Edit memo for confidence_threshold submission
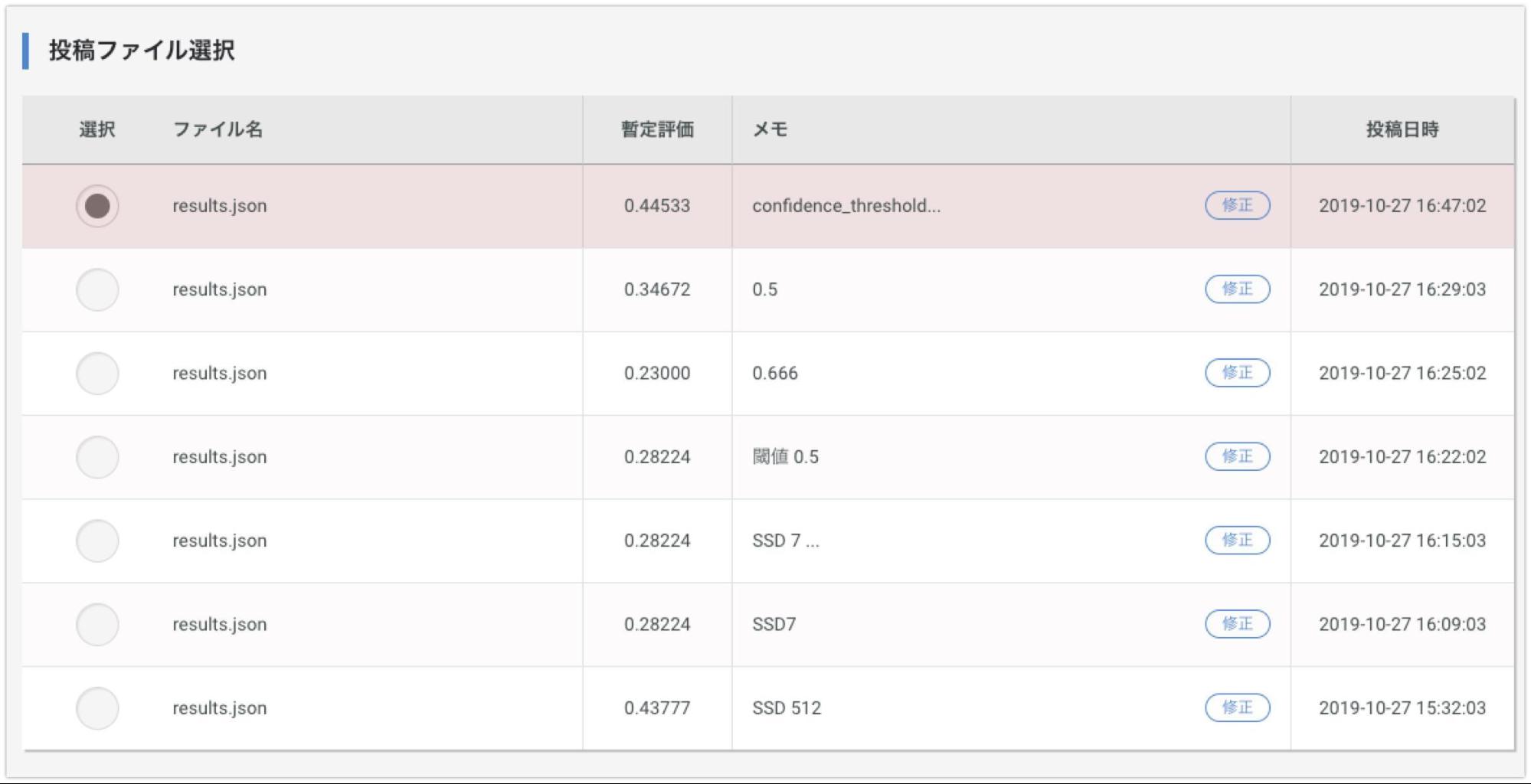 click(x=1238, y=205)
